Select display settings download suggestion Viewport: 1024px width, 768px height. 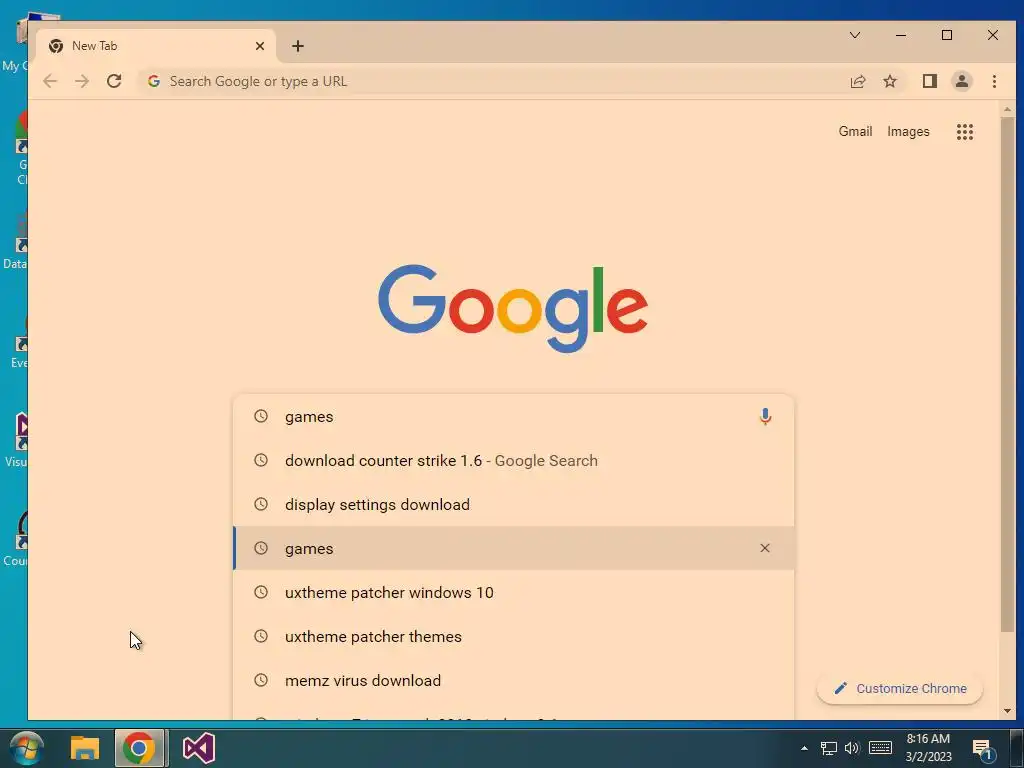tap(513, 504)
